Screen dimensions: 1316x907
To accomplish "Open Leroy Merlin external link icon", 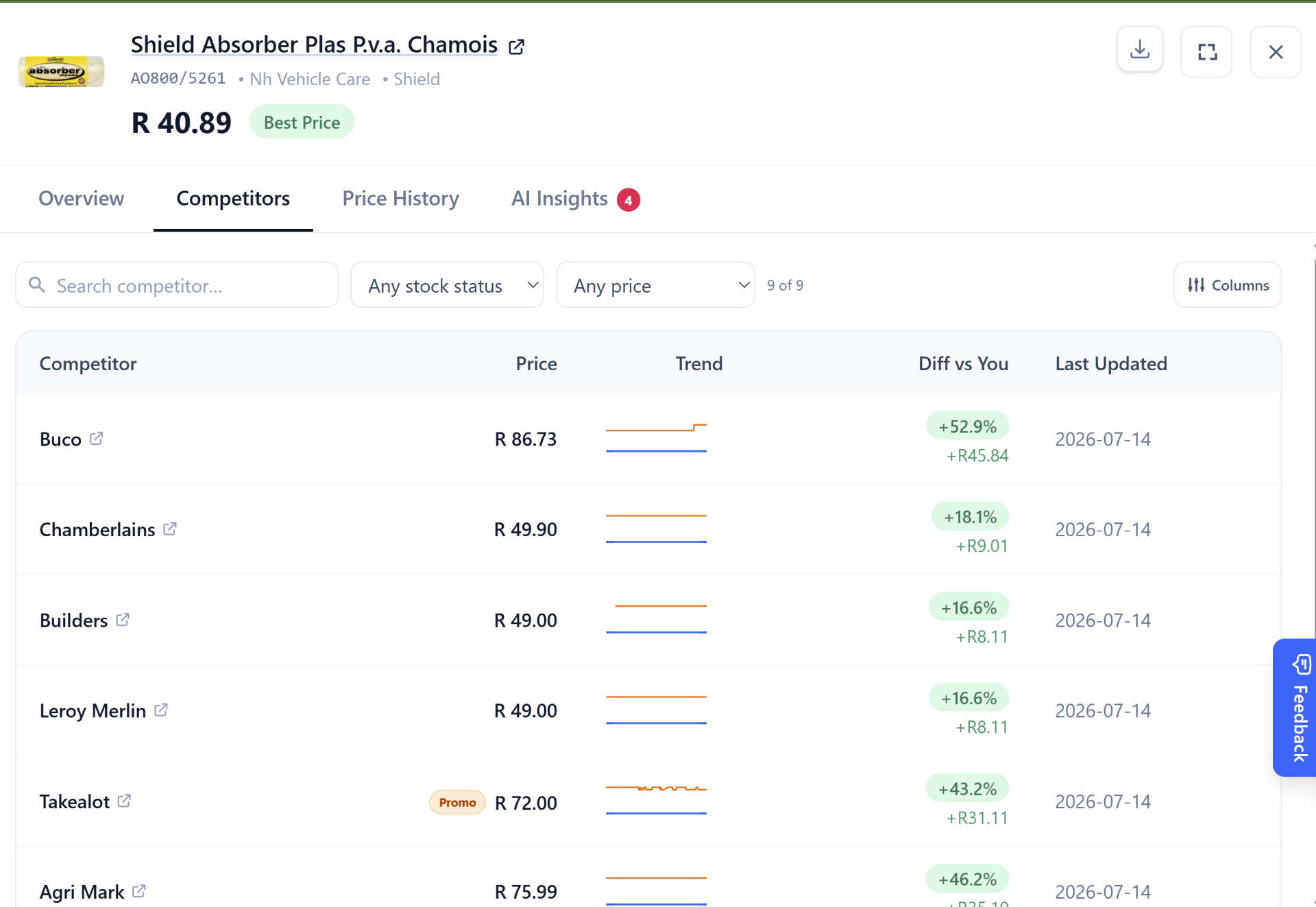I will click(x=161, y=710).
